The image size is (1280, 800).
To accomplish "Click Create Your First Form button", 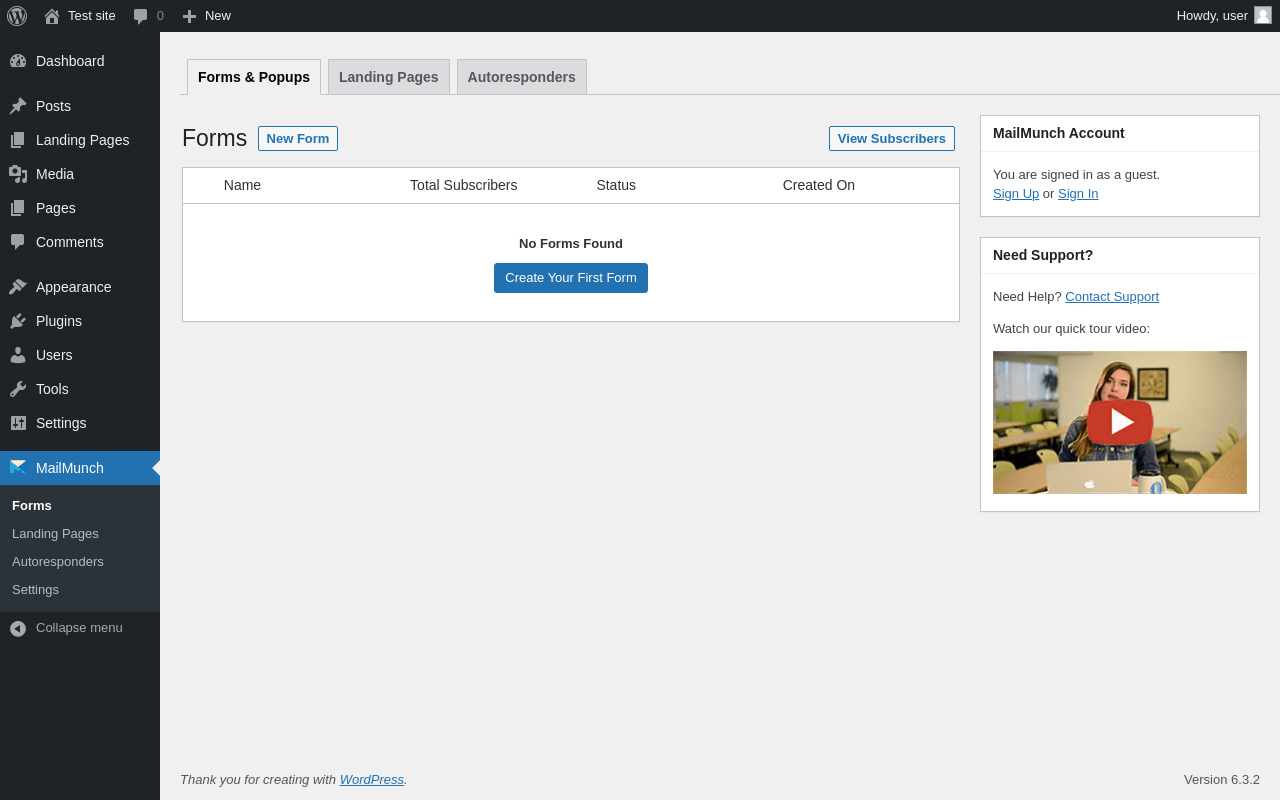I will click(571, 278).
